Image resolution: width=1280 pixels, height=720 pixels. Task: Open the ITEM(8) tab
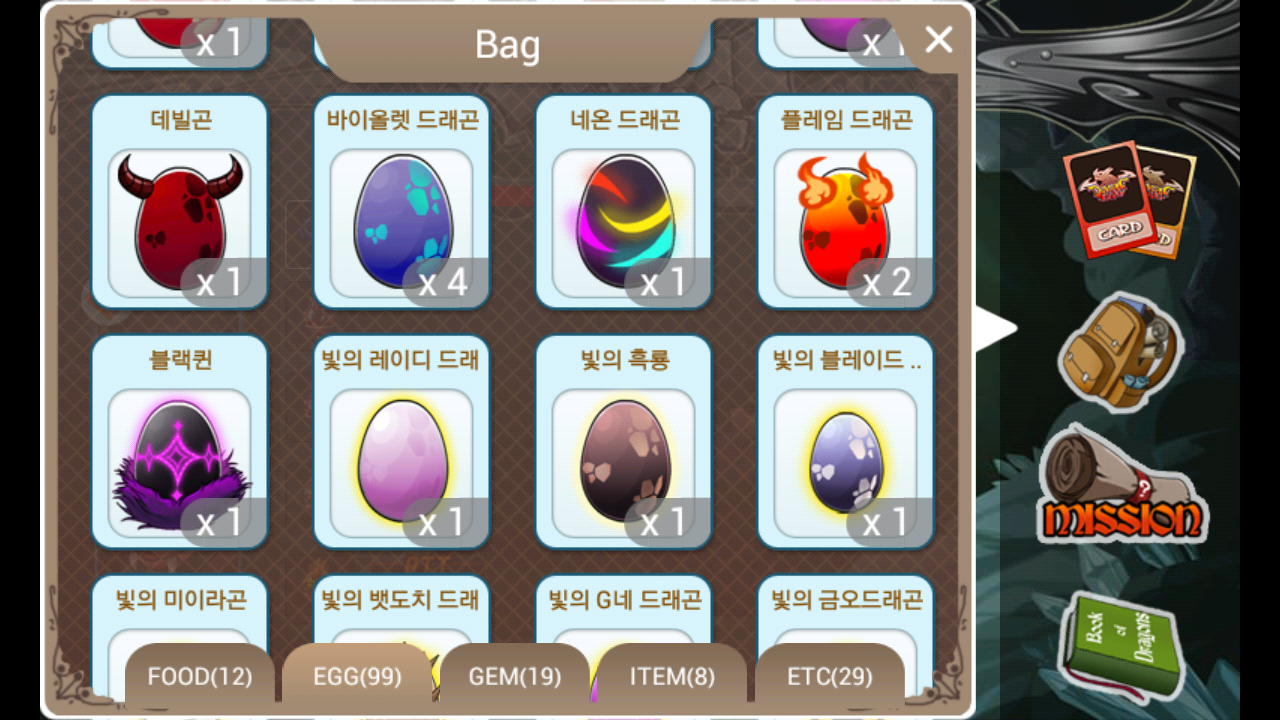tap(672, 677)
